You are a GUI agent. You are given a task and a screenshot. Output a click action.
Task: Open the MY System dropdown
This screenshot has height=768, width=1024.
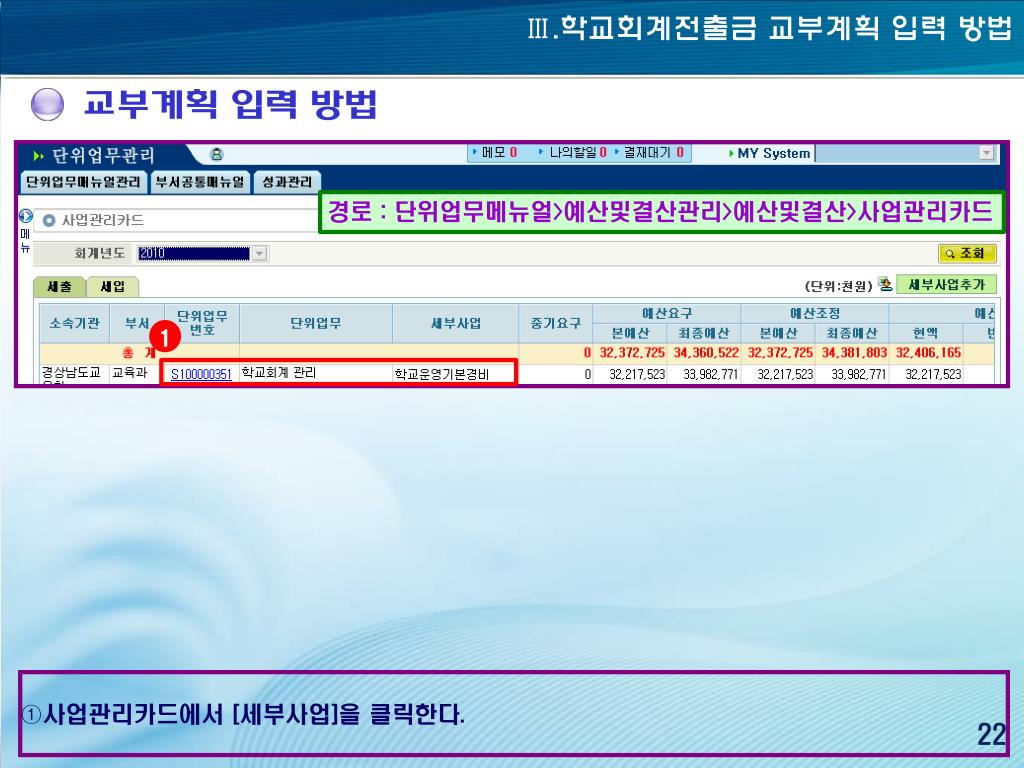click(x=986, y=153)
